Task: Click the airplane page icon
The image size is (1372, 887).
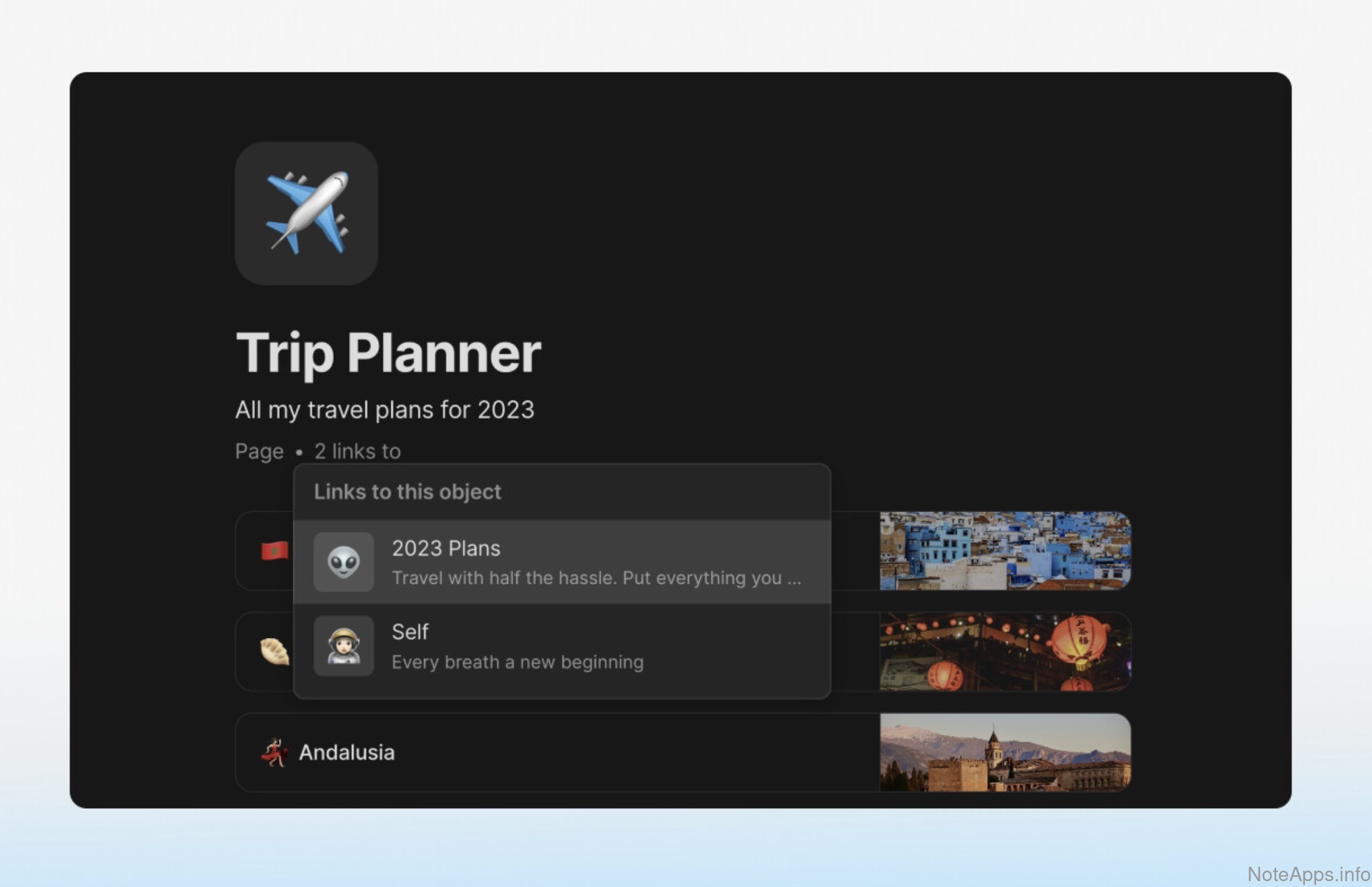Action: pyautogui.click(x=306, y=213)
